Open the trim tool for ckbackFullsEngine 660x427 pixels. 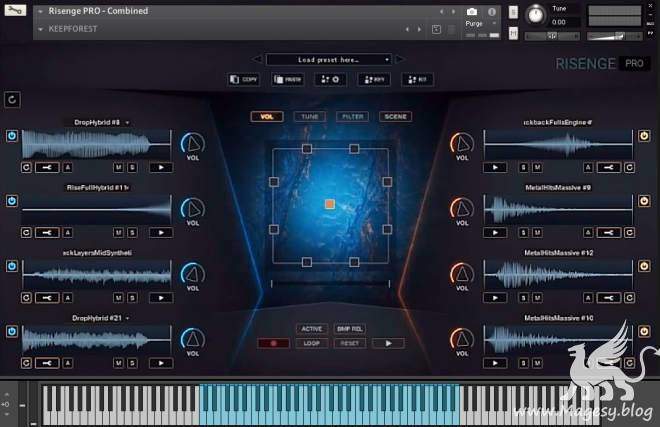tap(609, 167)
